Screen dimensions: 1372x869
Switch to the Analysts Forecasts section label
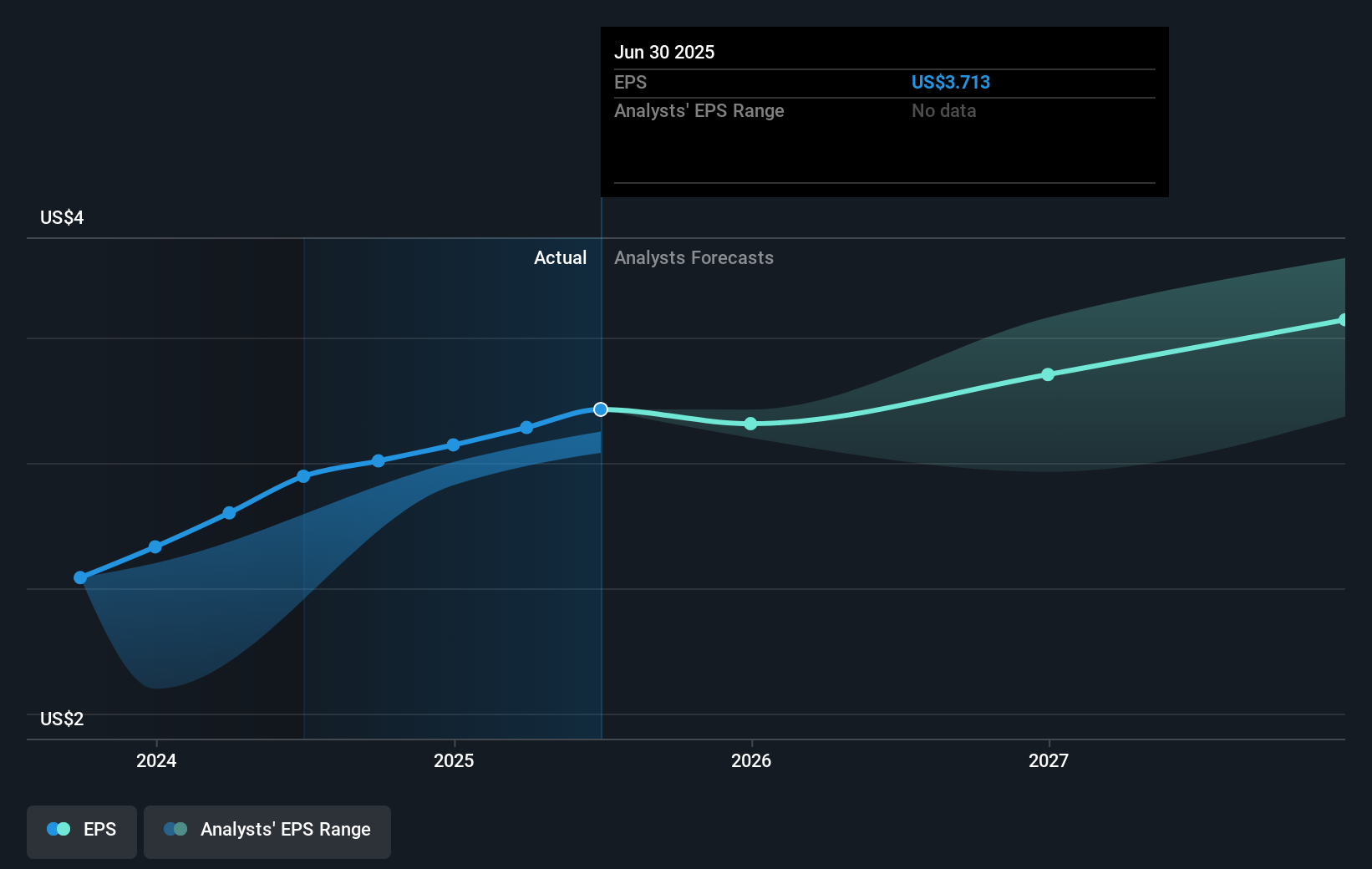point(694,257)
